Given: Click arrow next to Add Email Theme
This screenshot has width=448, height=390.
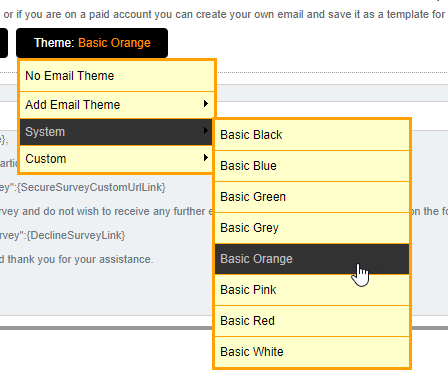Looking at the screenshot, I should [206, 104].
